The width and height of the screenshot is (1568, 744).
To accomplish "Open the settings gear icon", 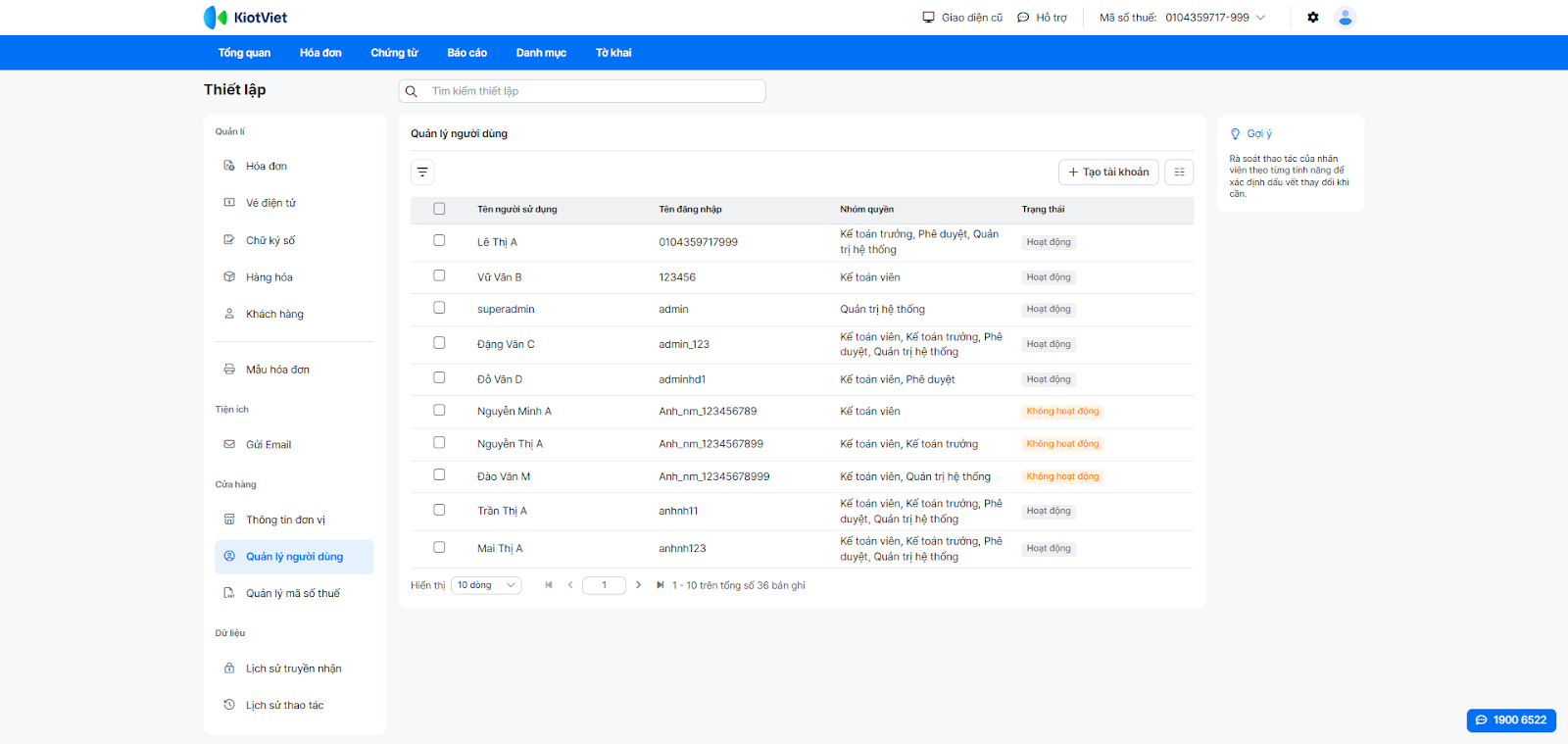I will point(1313,18).
